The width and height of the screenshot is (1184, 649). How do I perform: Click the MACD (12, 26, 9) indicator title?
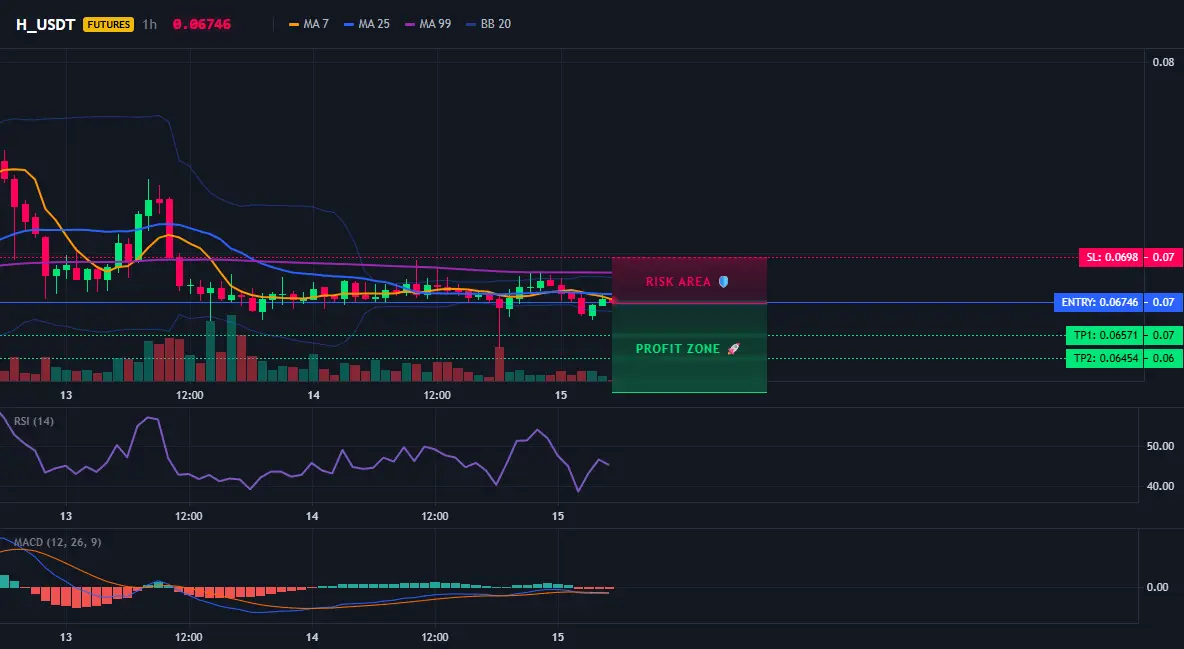[x=57, y=542]
